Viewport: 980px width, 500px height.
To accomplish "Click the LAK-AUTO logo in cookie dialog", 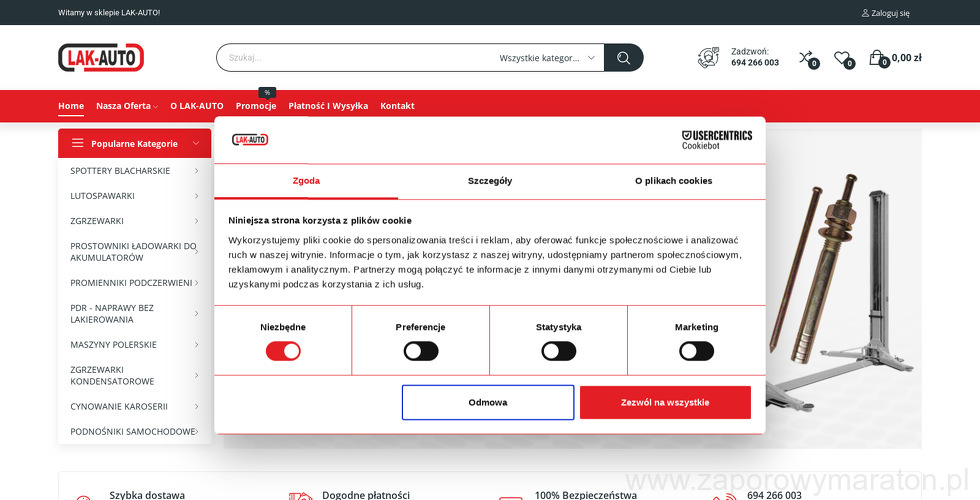I will click(x=250, y=139).
